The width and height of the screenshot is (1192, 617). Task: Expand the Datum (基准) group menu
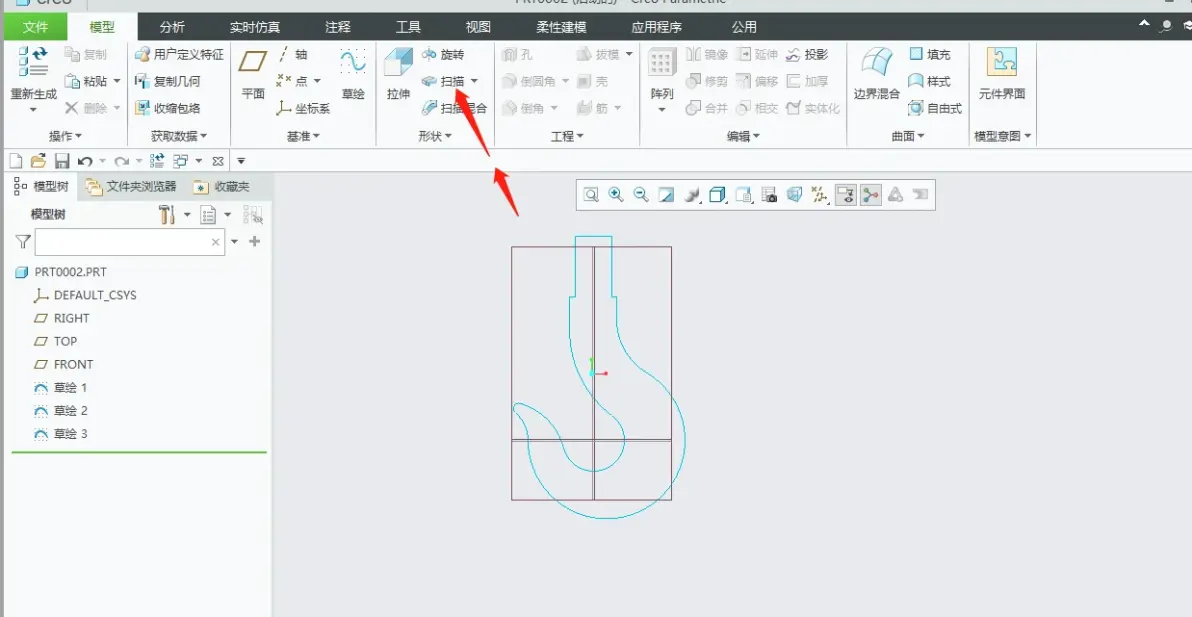point(303,136)
